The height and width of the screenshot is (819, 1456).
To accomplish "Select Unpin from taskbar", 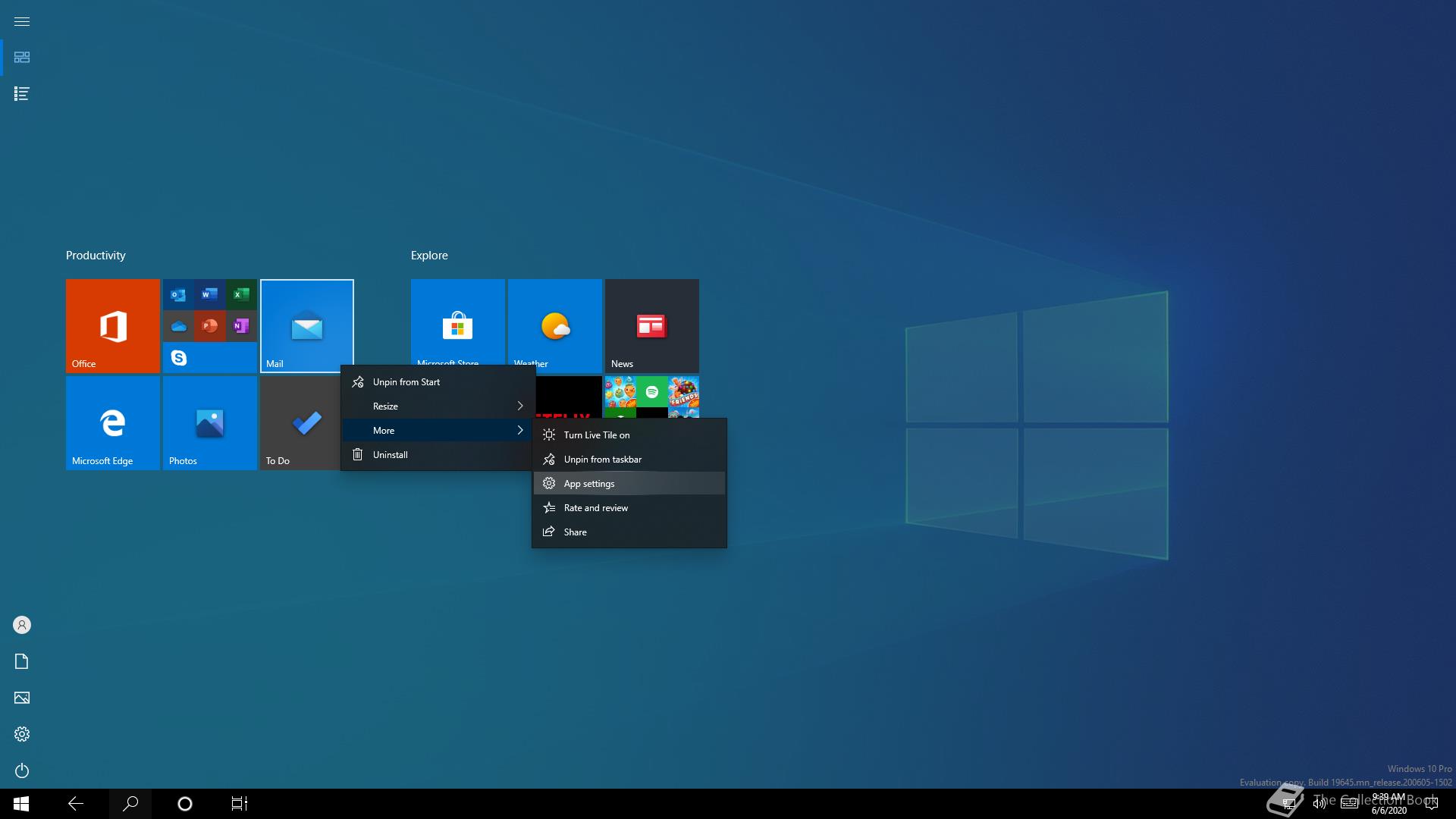I will click(x=629, y=460).
